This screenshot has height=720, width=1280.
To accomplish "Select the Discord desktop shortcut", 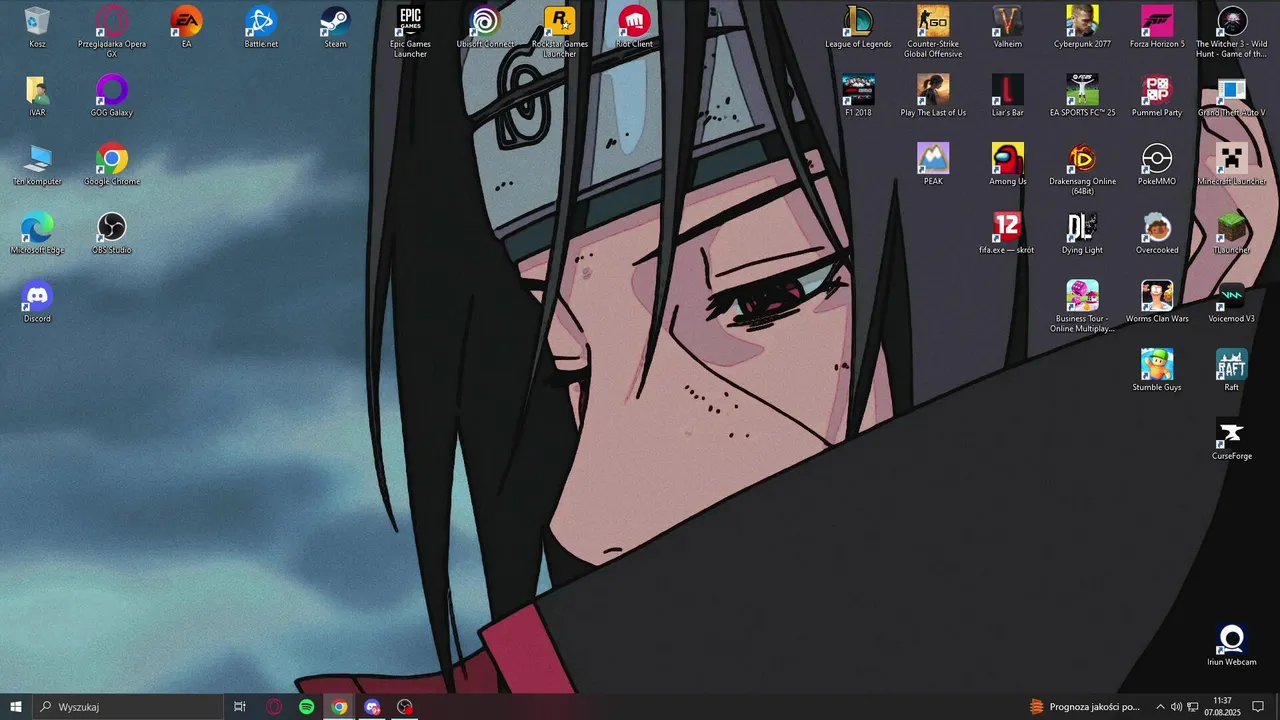I will pyautogui.click(x=37, y=302).
